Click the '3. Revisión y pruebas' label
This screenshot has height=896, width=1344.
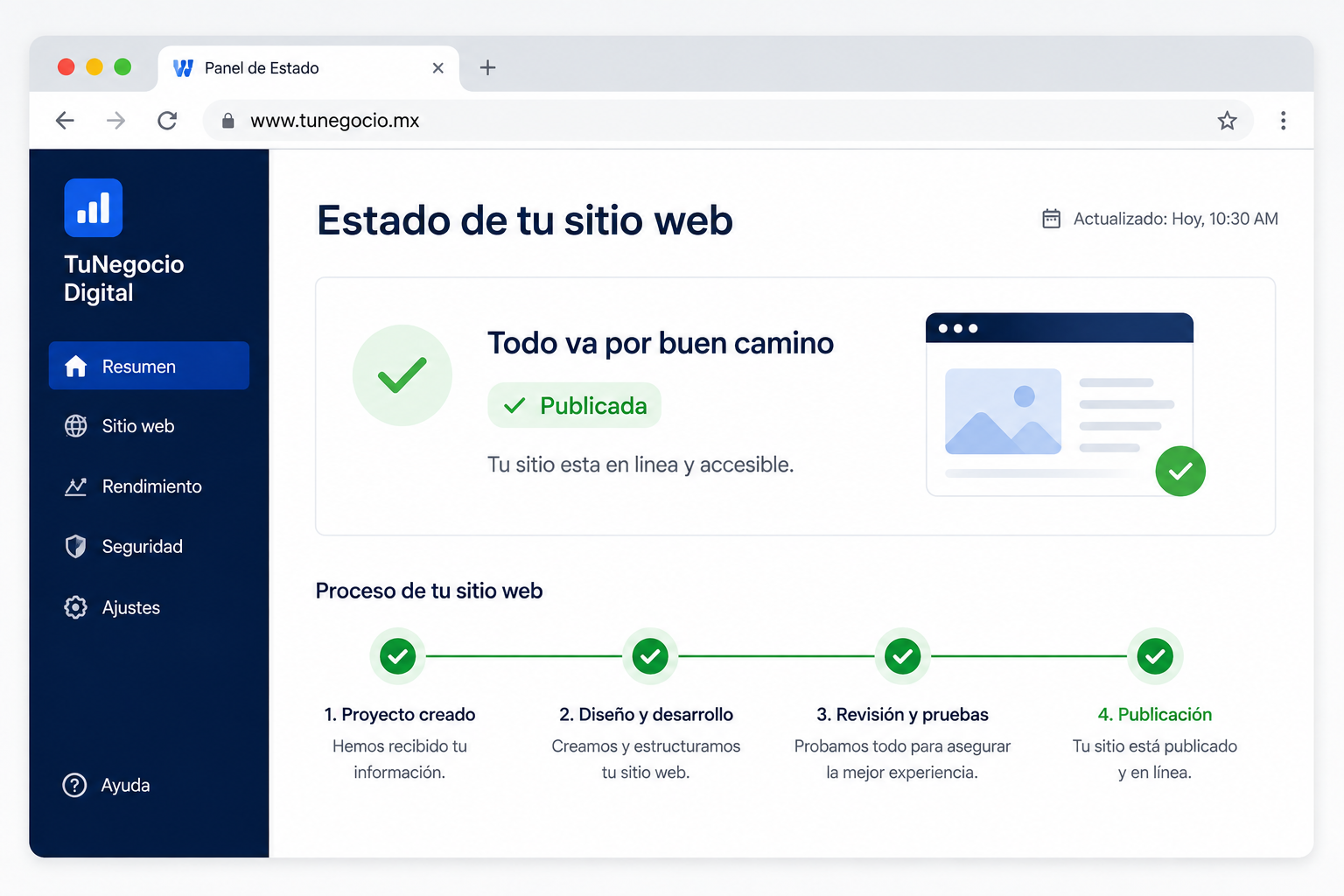[x=902, y=714]
